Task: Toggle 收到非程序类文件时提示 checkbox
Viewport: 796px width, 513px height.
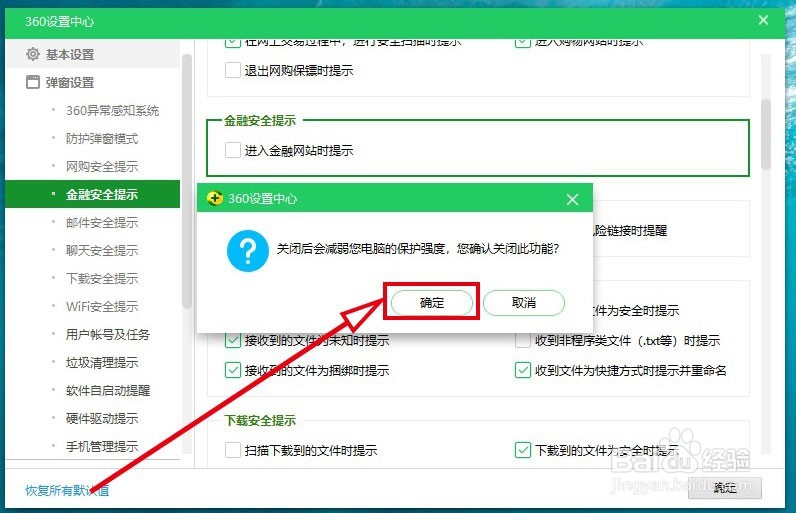Action: [x=523, y=340]
